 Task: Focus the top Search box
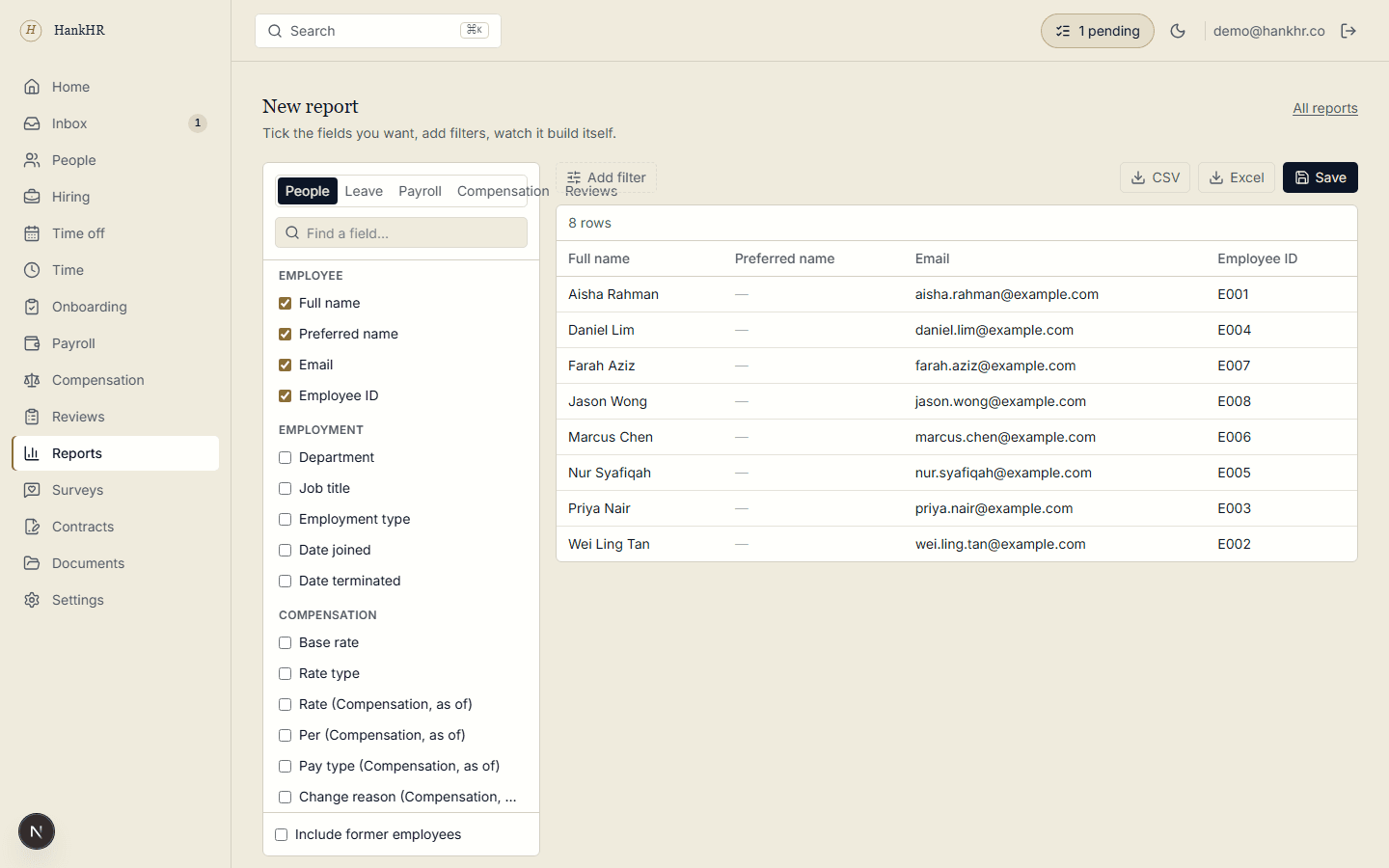tap(378, 31)
